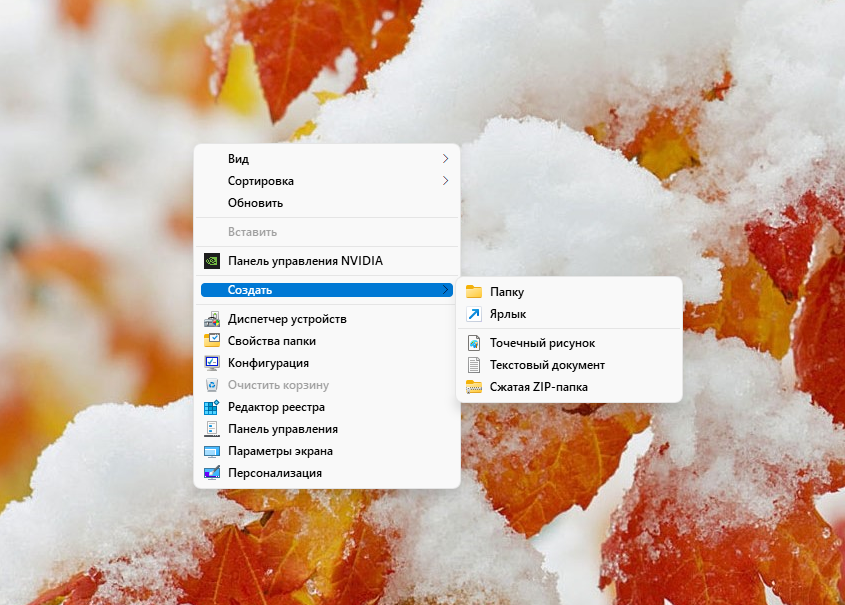Click the Конфигурация monitor icon
Screen dimensions: 845x605
pos(212,363)
